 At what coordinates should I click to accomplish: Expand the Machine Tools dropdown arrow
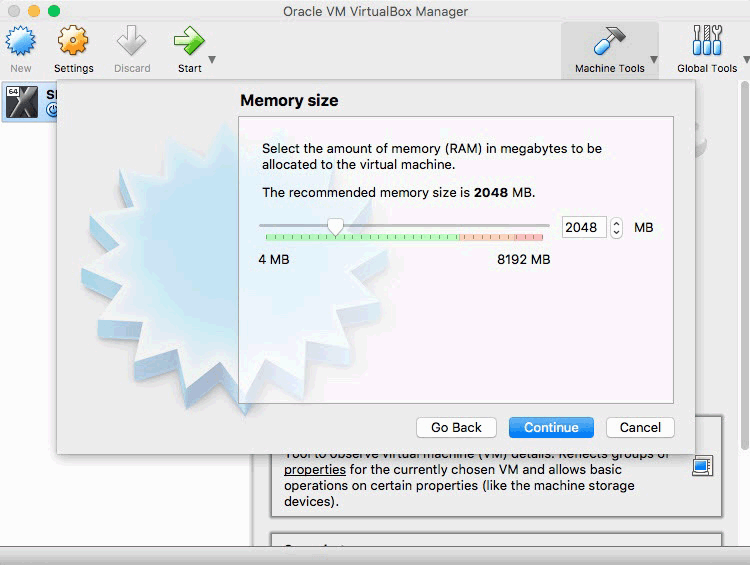pyautogui.click(x=654, y=60)
